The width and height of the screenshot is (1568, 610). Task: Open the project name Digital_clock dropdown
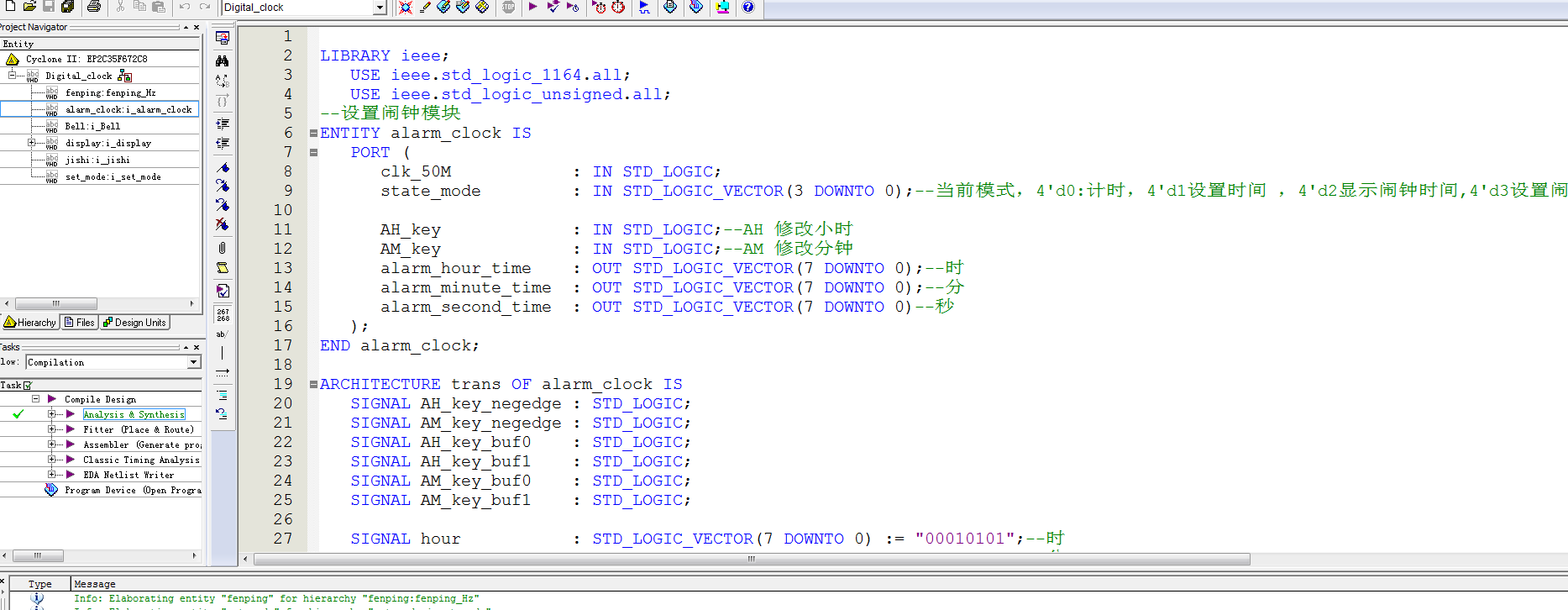pyautogui.click(x=380, y=8)
